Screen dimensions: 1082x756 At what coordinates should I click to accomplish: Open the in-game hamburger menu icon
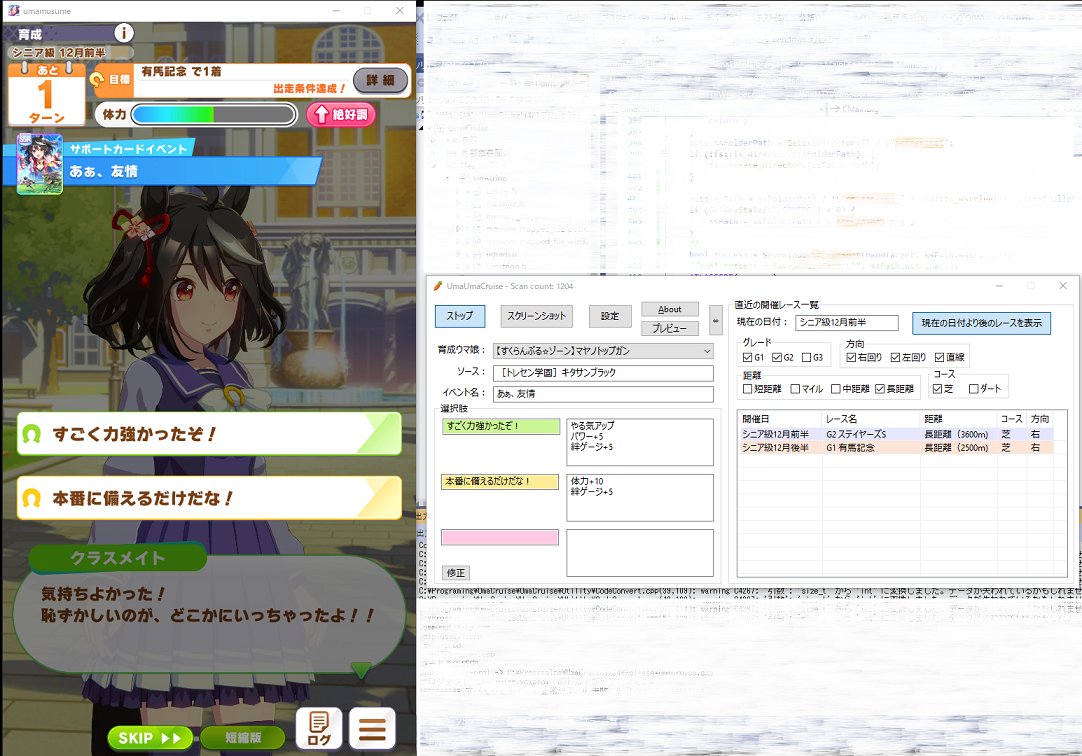point(372,729)
